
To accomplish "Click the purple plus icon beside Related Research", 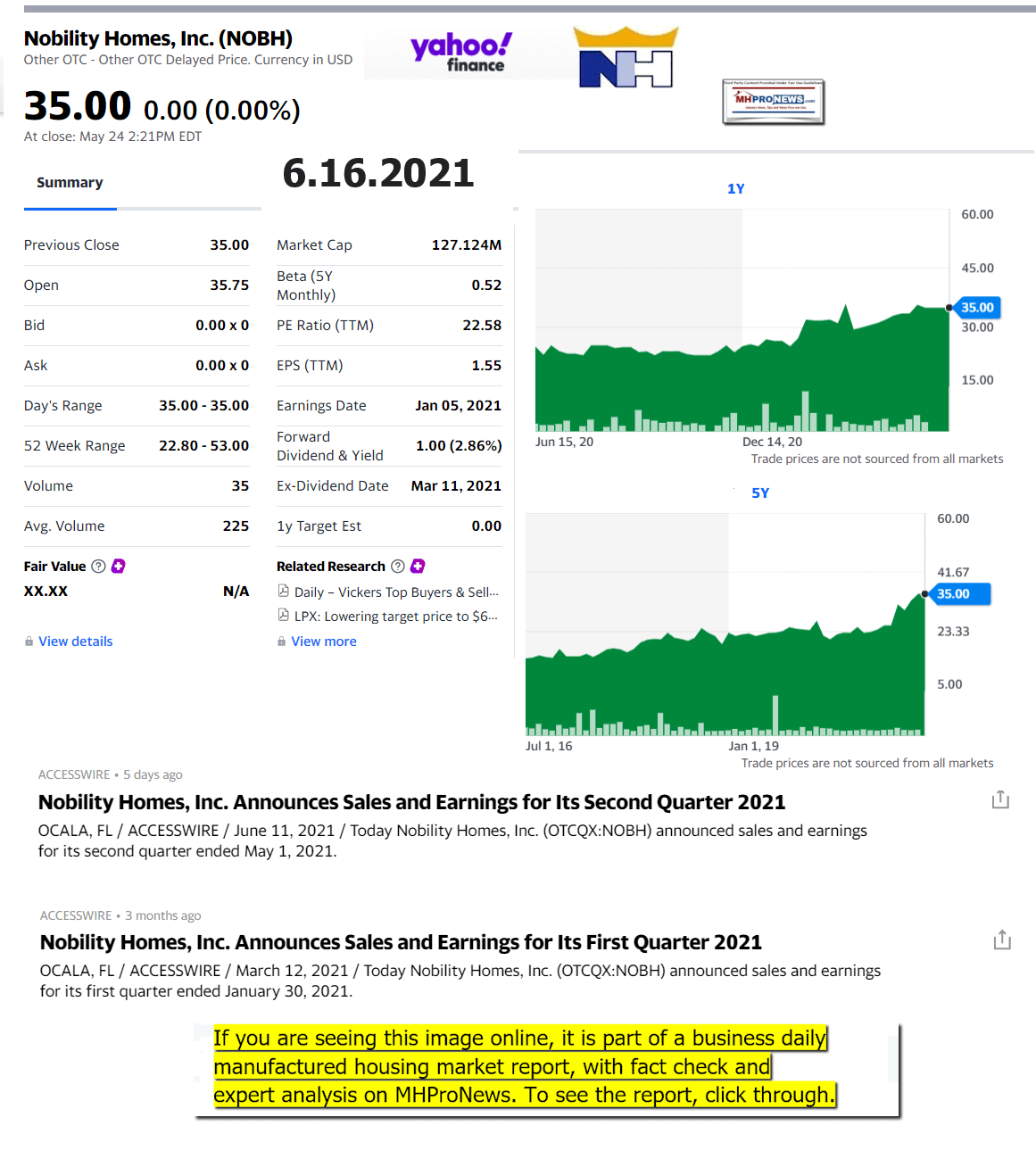I will pyautogui.click(x=418, y=567).
